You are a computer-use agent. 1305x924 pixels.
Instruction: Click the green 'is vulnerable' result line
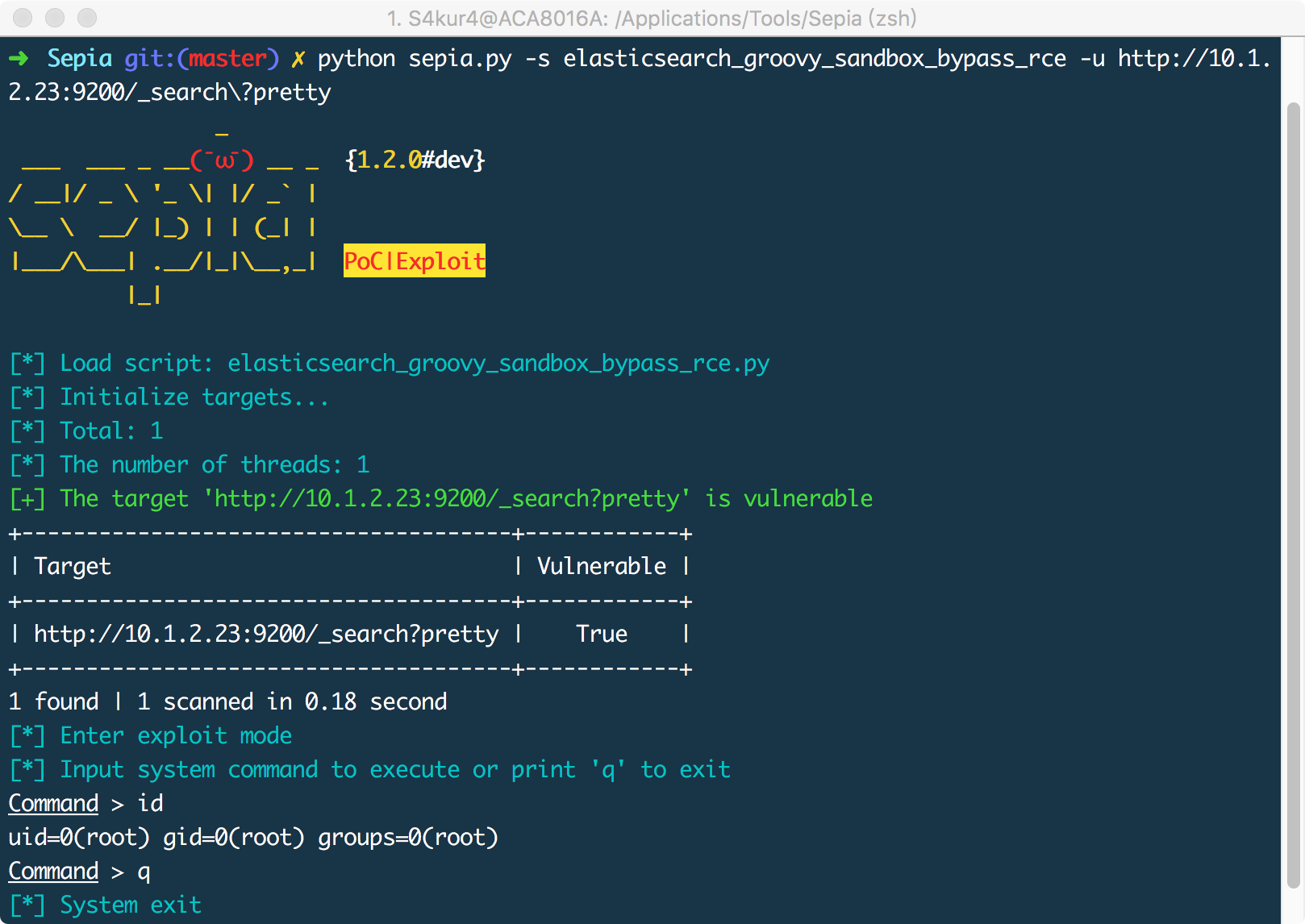441,499
